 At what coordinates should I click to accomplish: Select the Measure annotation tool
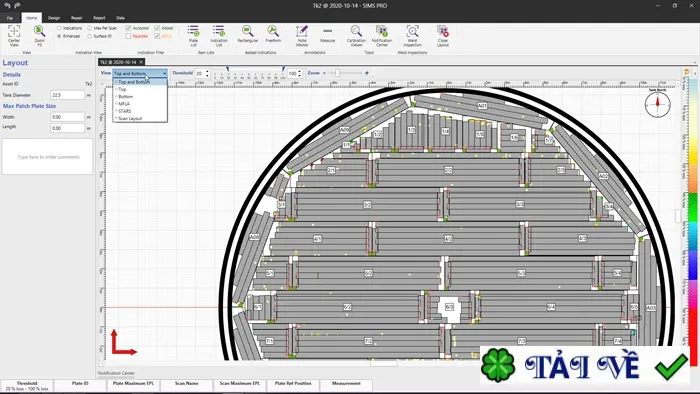click(327, 34)
